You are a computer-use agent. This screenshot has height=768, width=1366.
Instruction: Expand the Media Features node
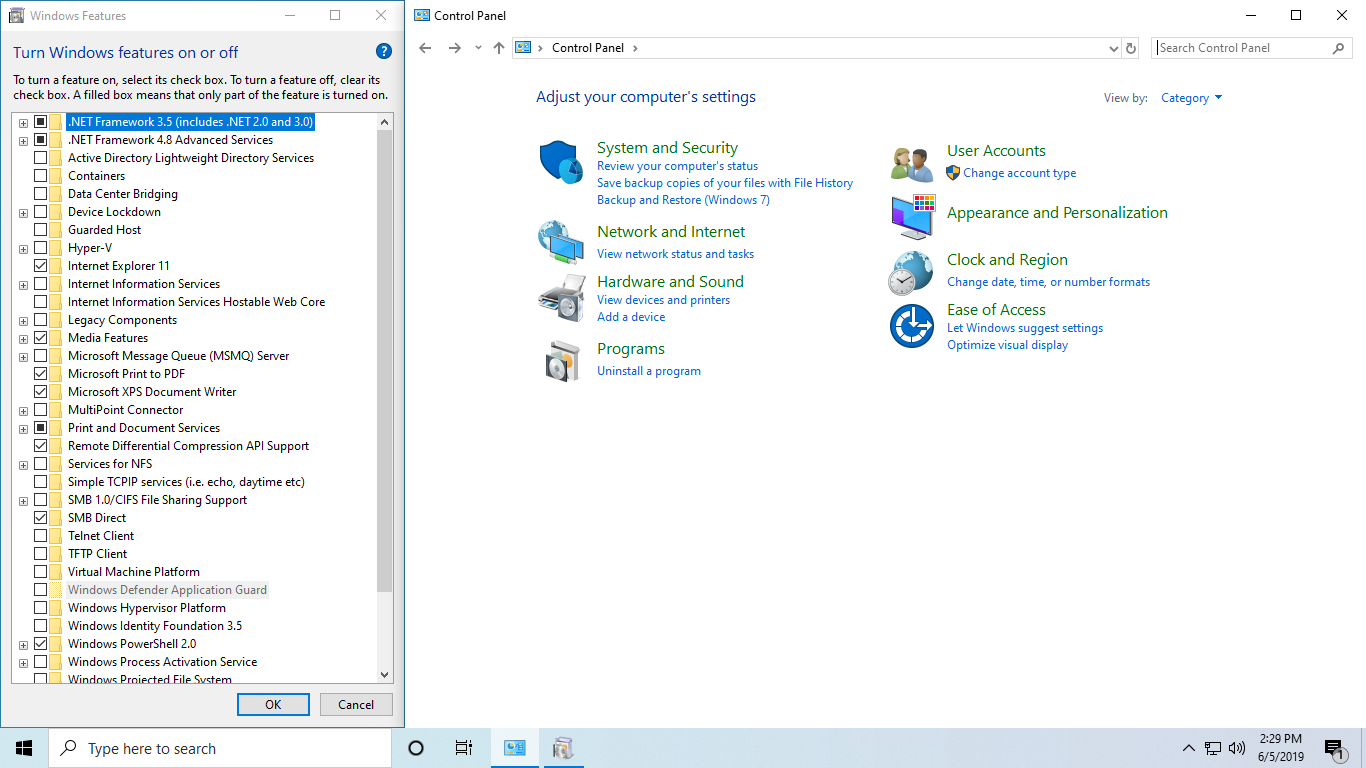coord(23,338)
